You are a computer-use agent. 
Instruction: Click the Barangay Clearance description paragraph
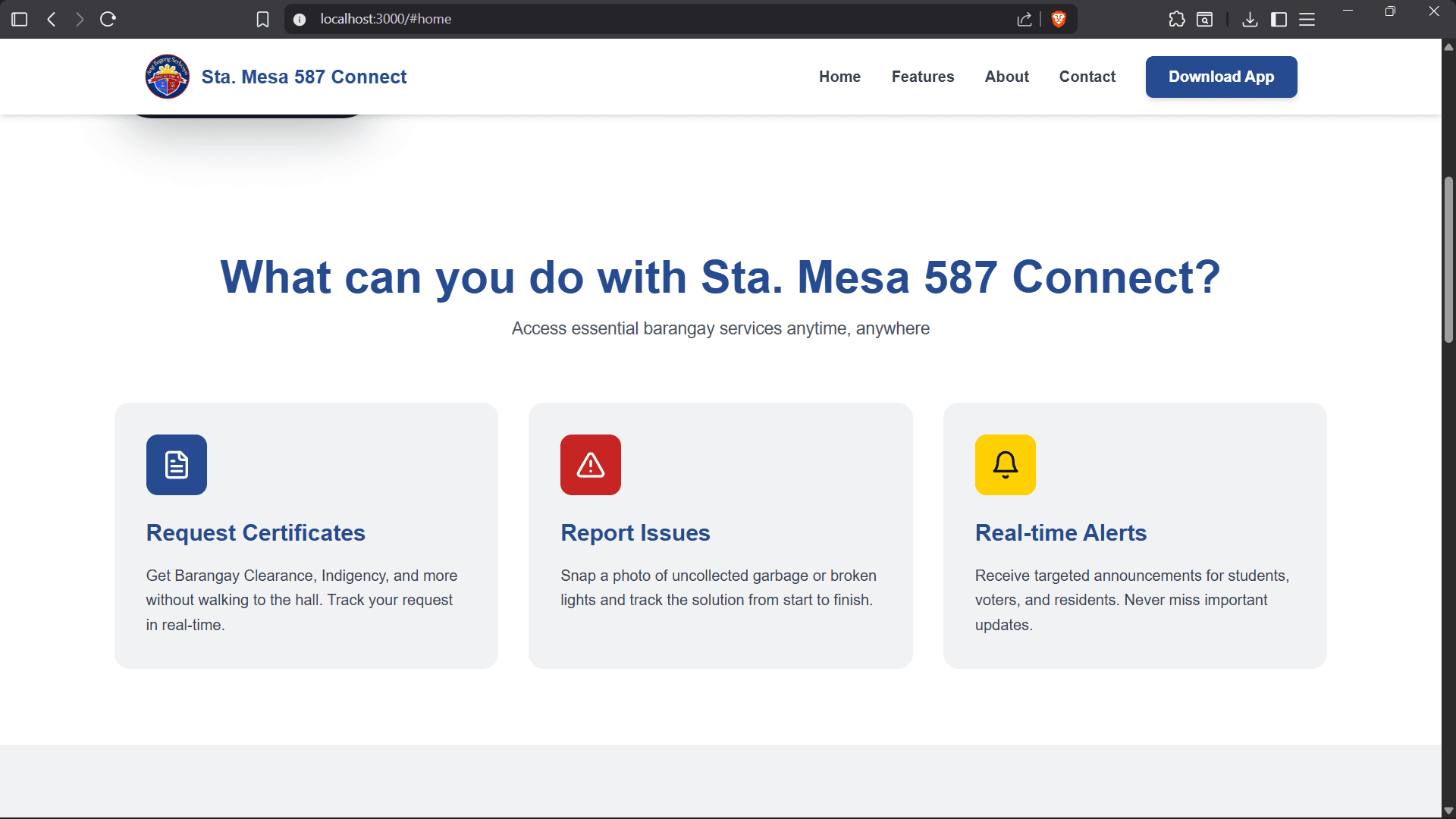click(x=302, y=600)
